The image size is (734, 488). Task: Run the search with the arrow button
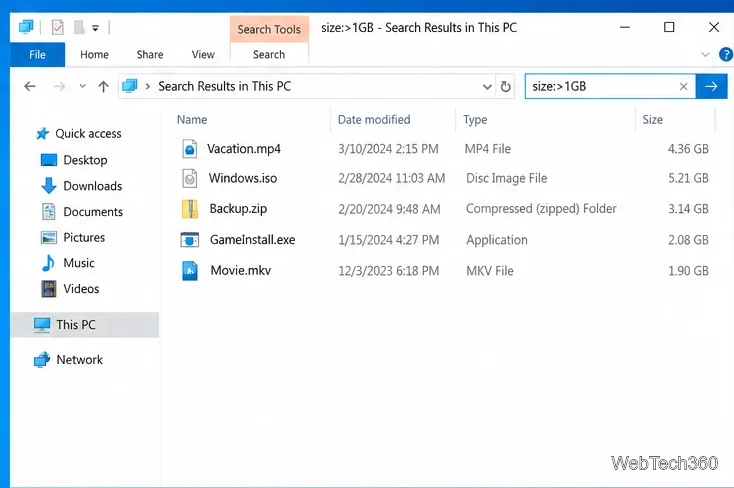tap(712, 86)
